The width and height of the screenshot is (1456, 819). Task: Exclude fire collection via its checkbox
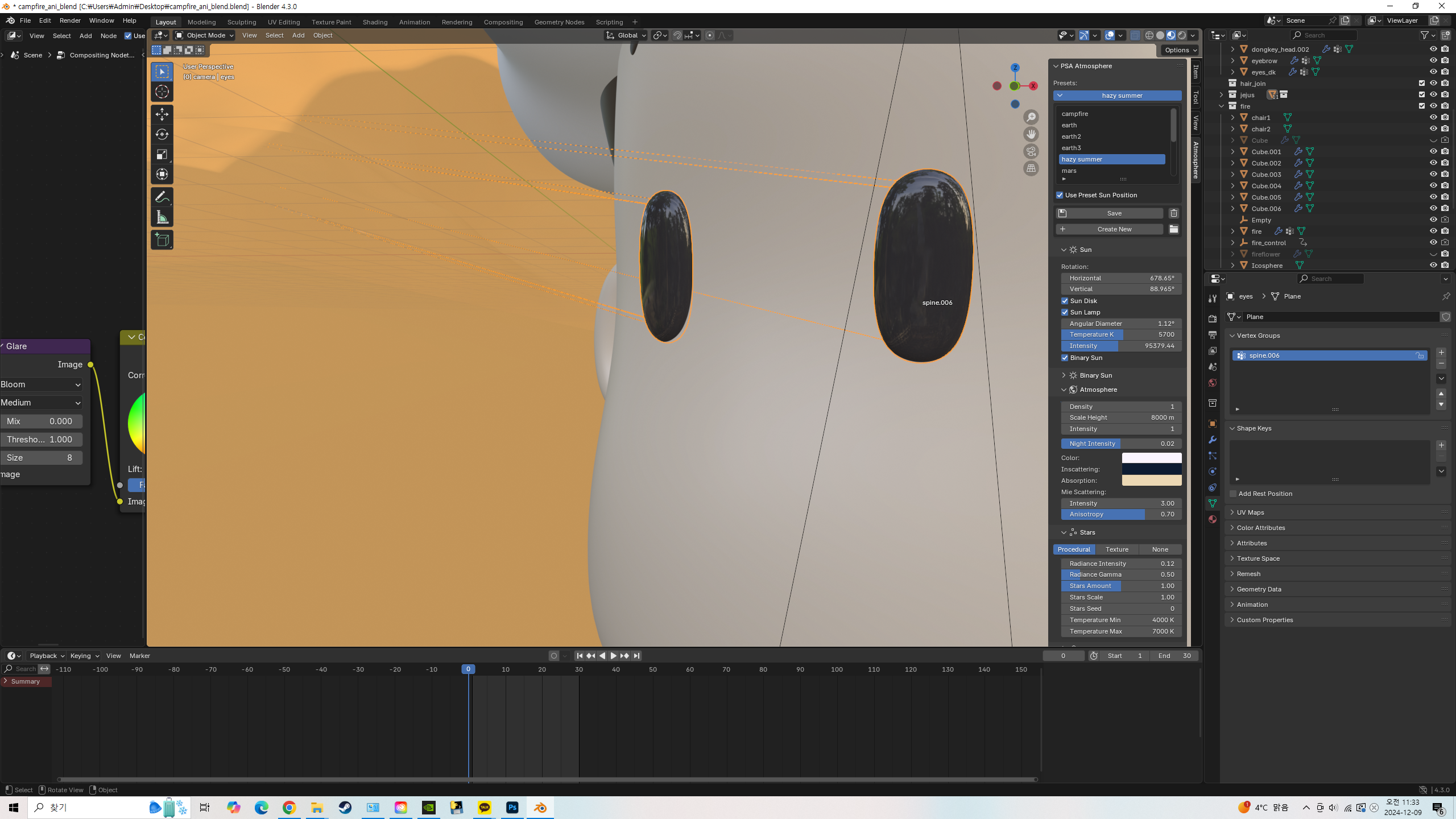[1422, 106]
